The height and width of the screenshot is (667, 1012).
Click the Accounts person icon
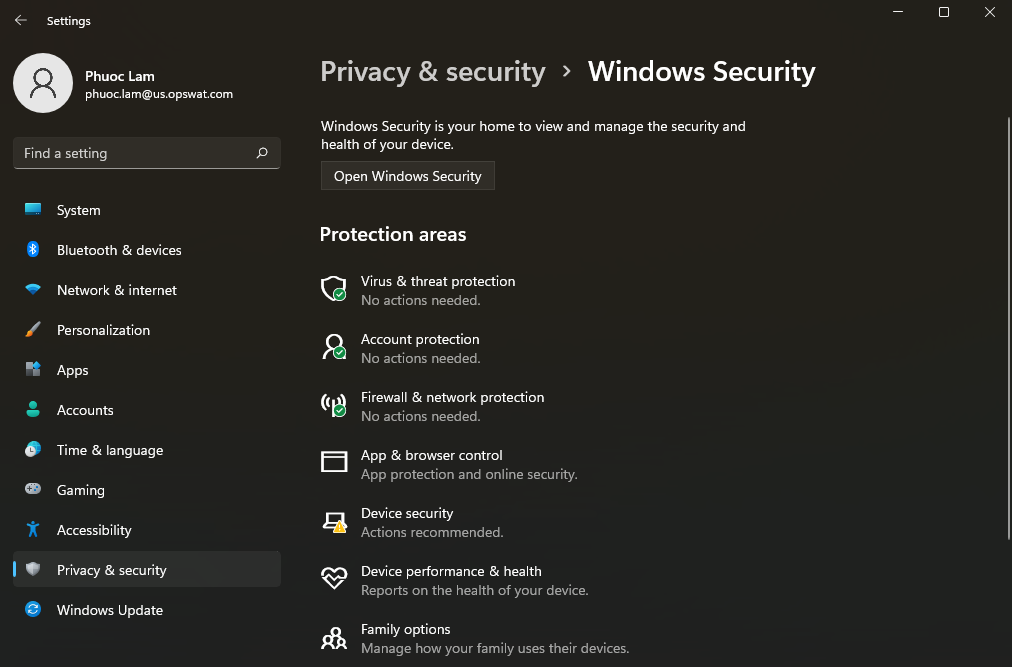coord(33,409)
